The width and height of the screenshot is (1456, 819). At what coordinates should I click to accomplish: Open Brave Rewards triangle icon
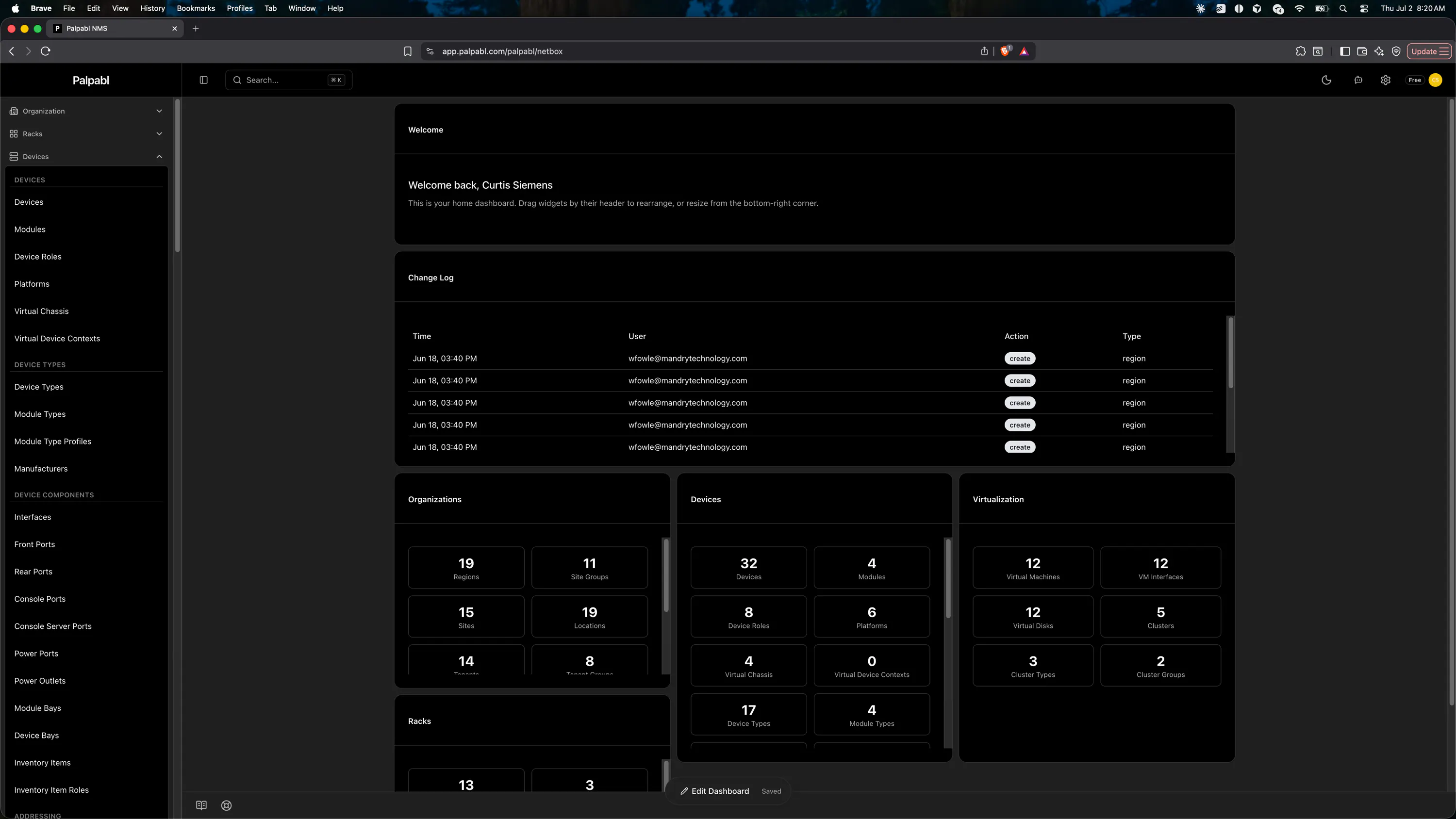(1024, 51)
